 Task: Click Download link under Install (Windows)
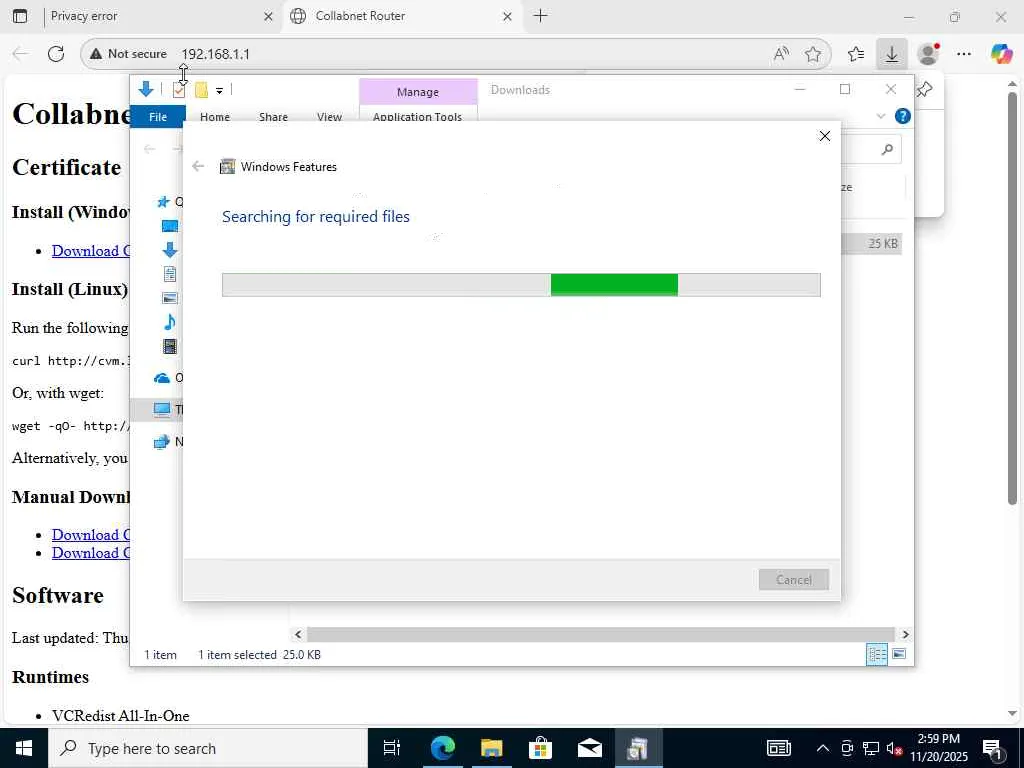point(90,251)
